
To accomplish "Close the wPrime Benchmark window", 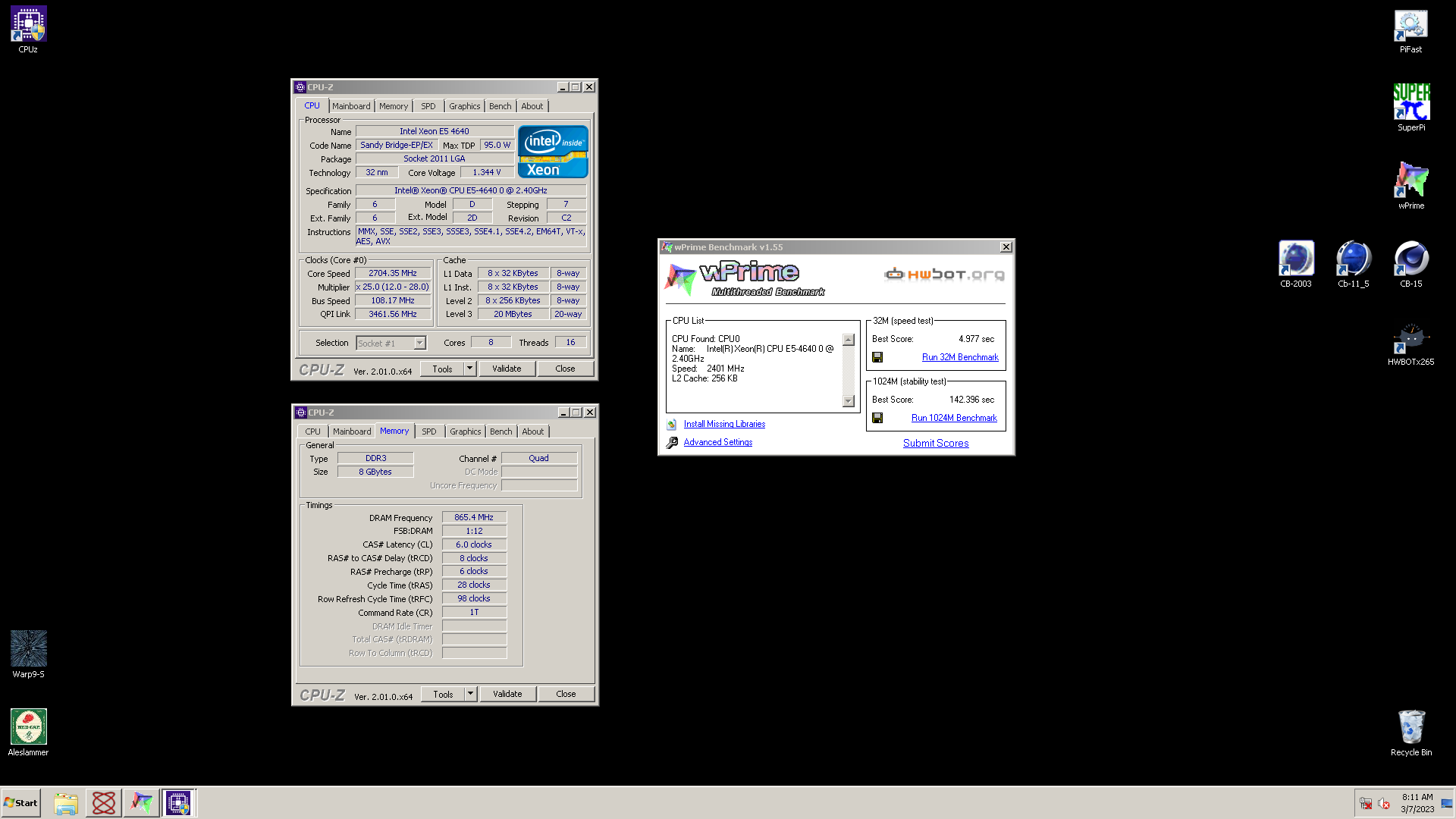I will click(1006, 247).
